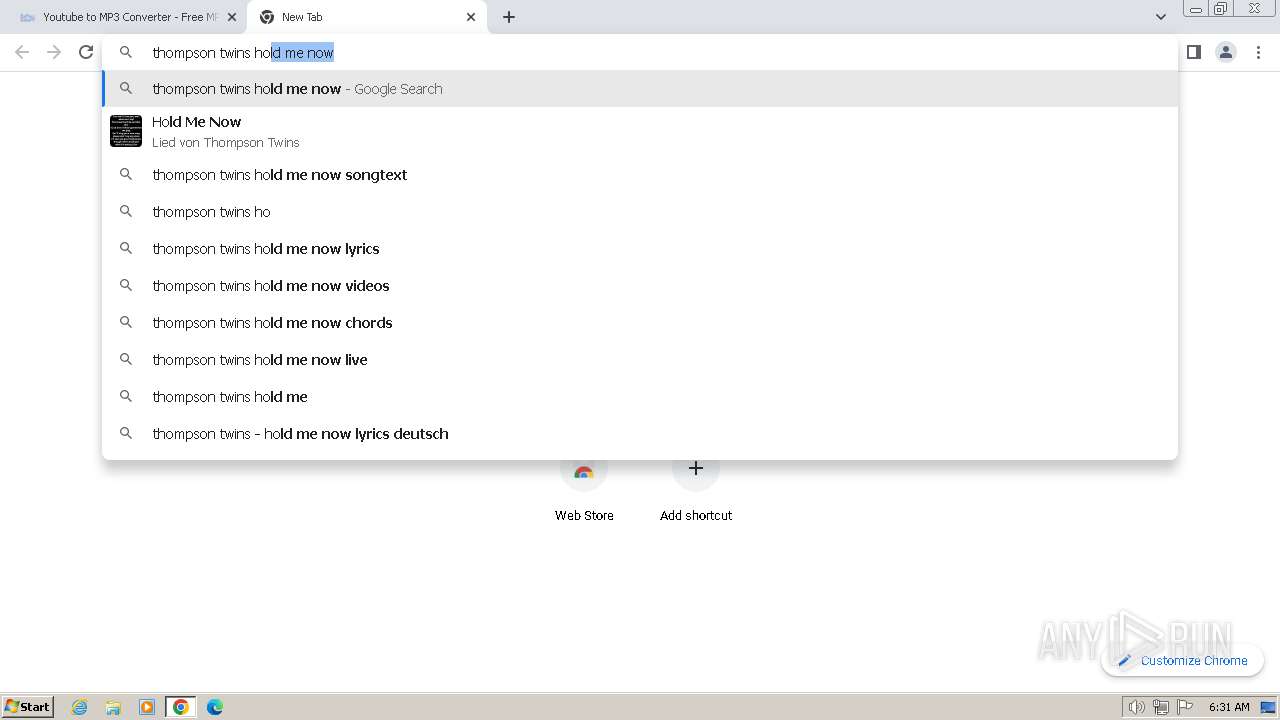Open a new tab with plus button
The height and width of the screenshot is (720, 1280).
coord(508,17)
